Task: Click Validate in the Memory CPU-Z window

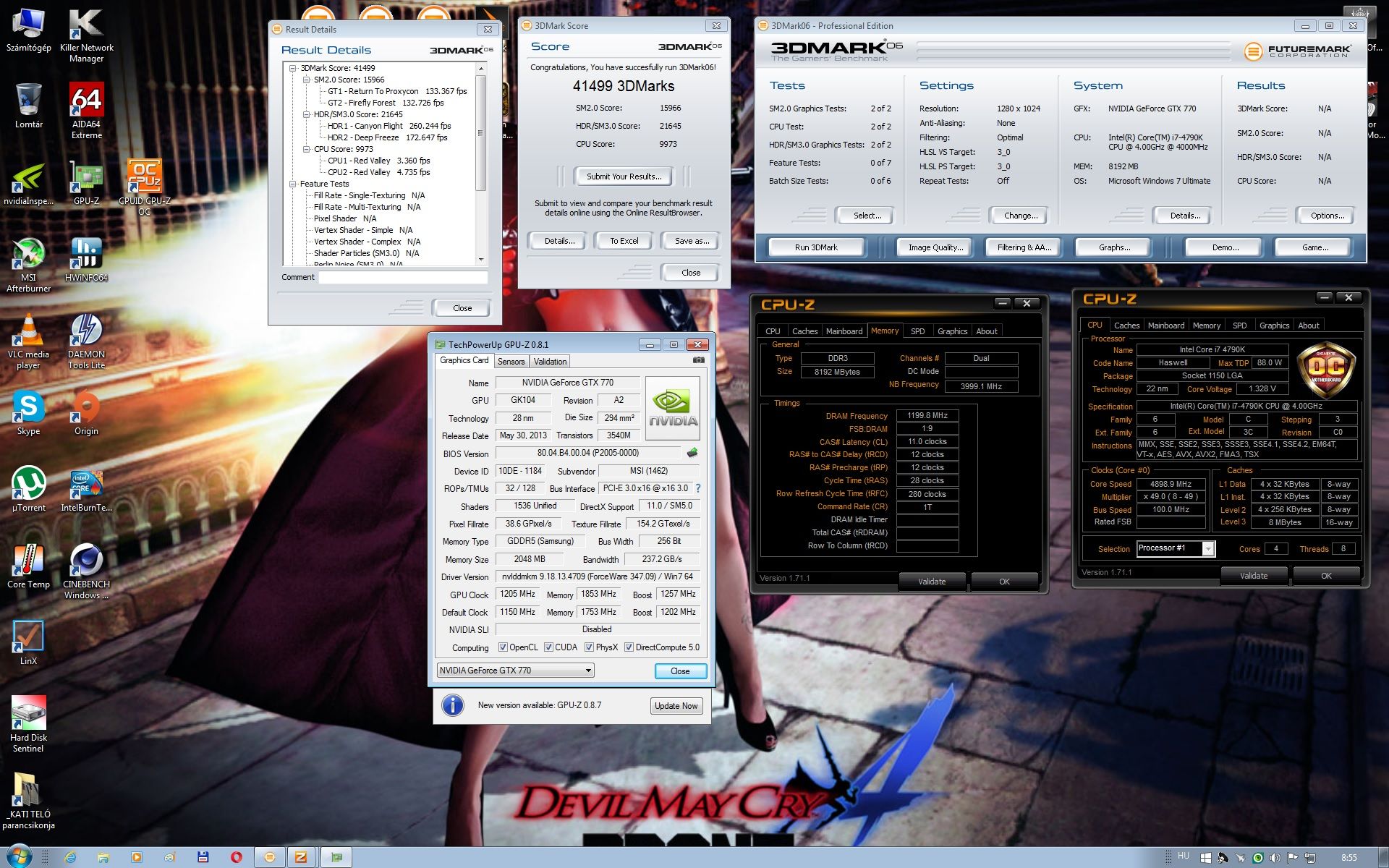Action: tap(932, 582)
